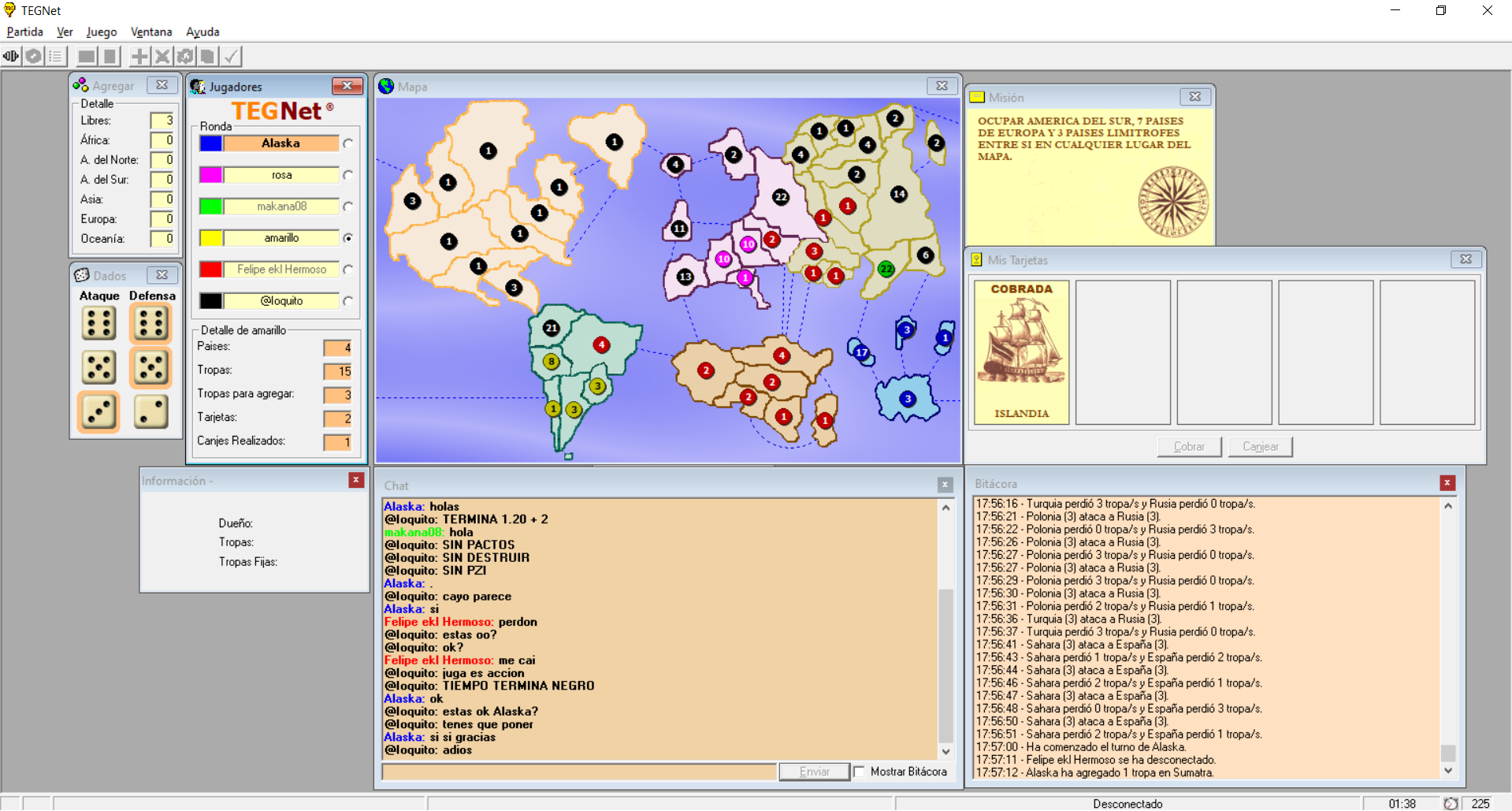Open the Juego menu

click(102, 32)
